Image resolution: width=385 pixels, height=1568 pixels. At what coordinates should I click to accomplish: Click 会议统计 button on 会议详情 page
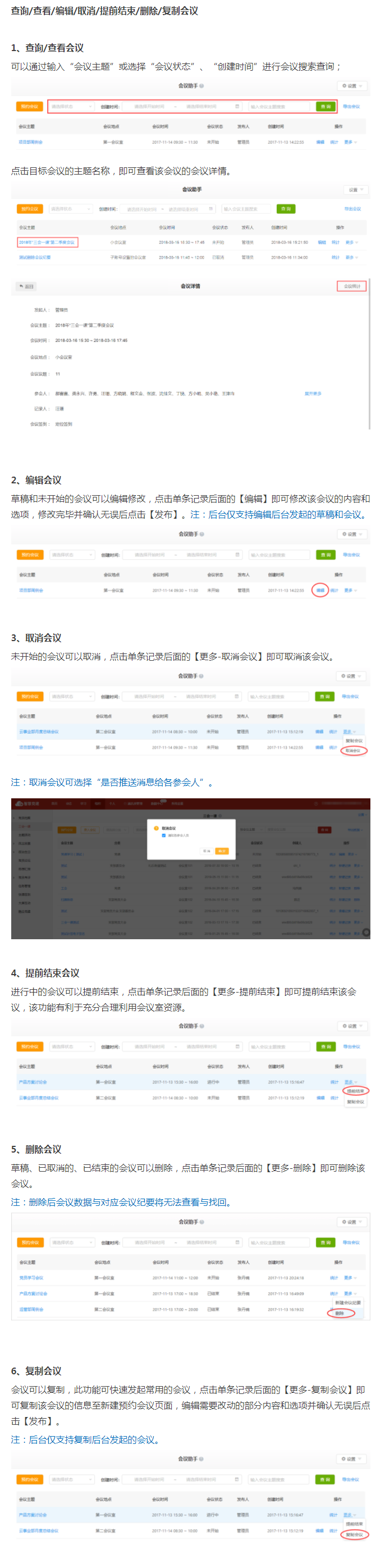(x=352, y=286)
